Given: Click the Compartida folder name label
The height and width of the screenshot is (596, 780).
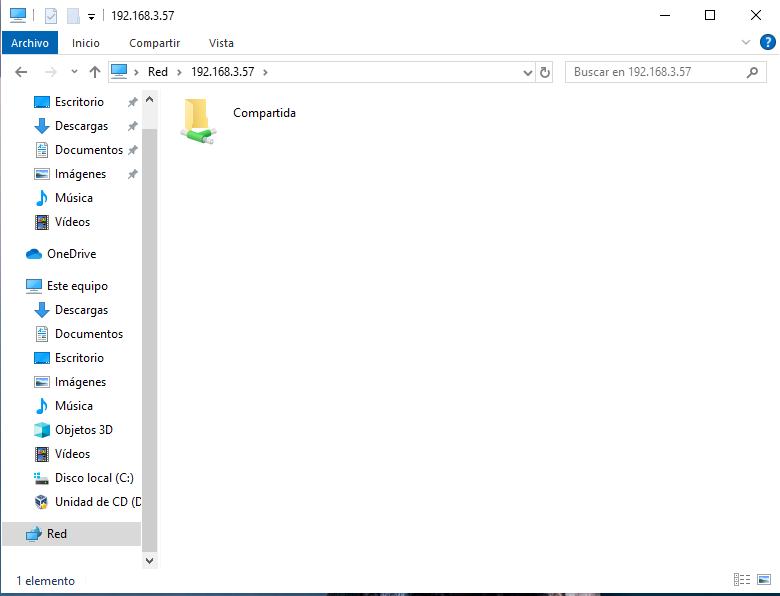Looking at the screenshot, I should click(264, 113).
